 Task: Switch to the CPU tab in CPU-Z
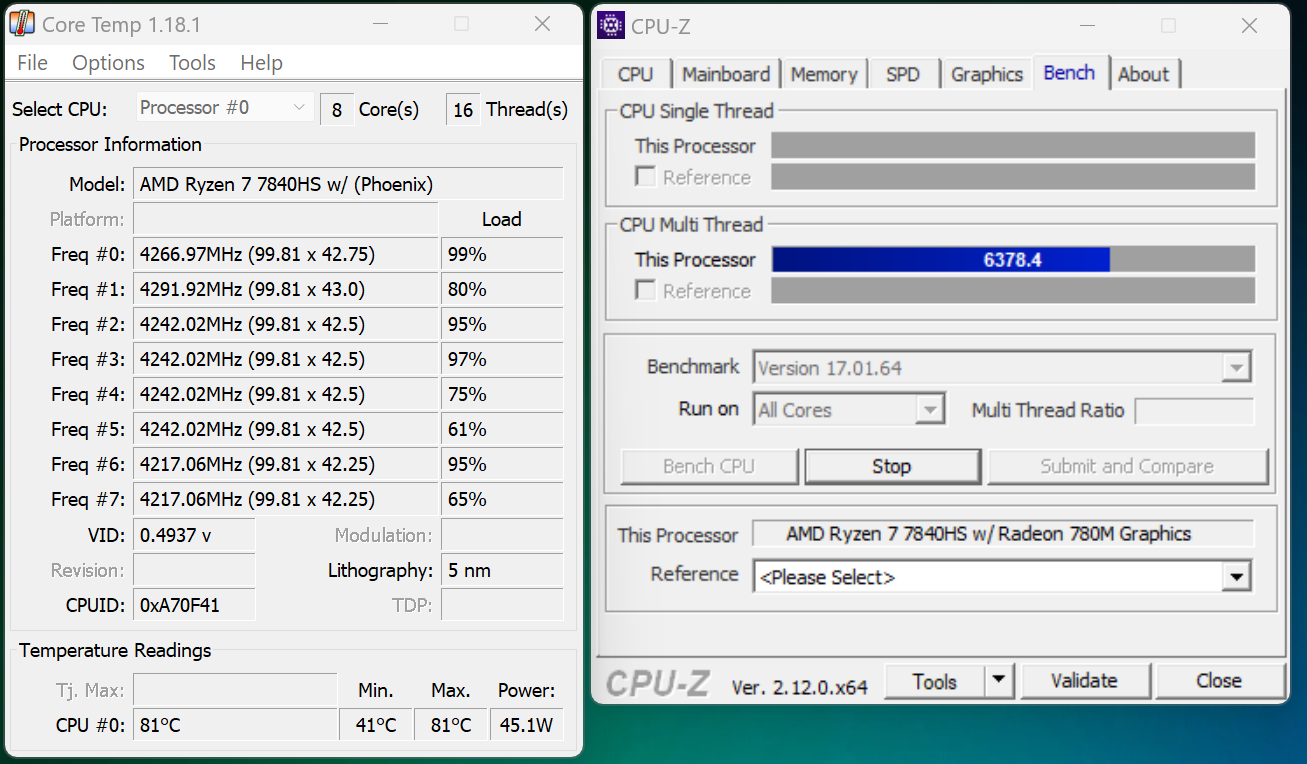635,75
